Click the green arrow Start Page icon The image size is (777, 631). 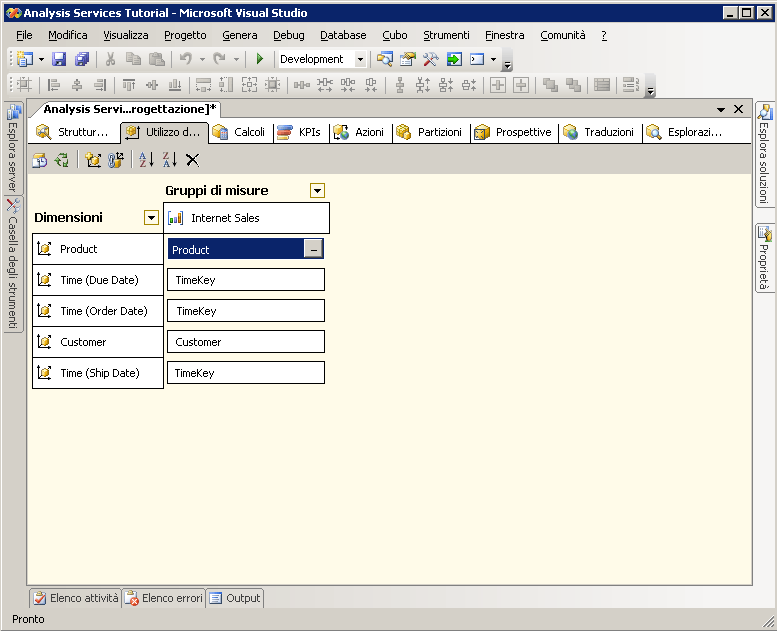[454, 59]
